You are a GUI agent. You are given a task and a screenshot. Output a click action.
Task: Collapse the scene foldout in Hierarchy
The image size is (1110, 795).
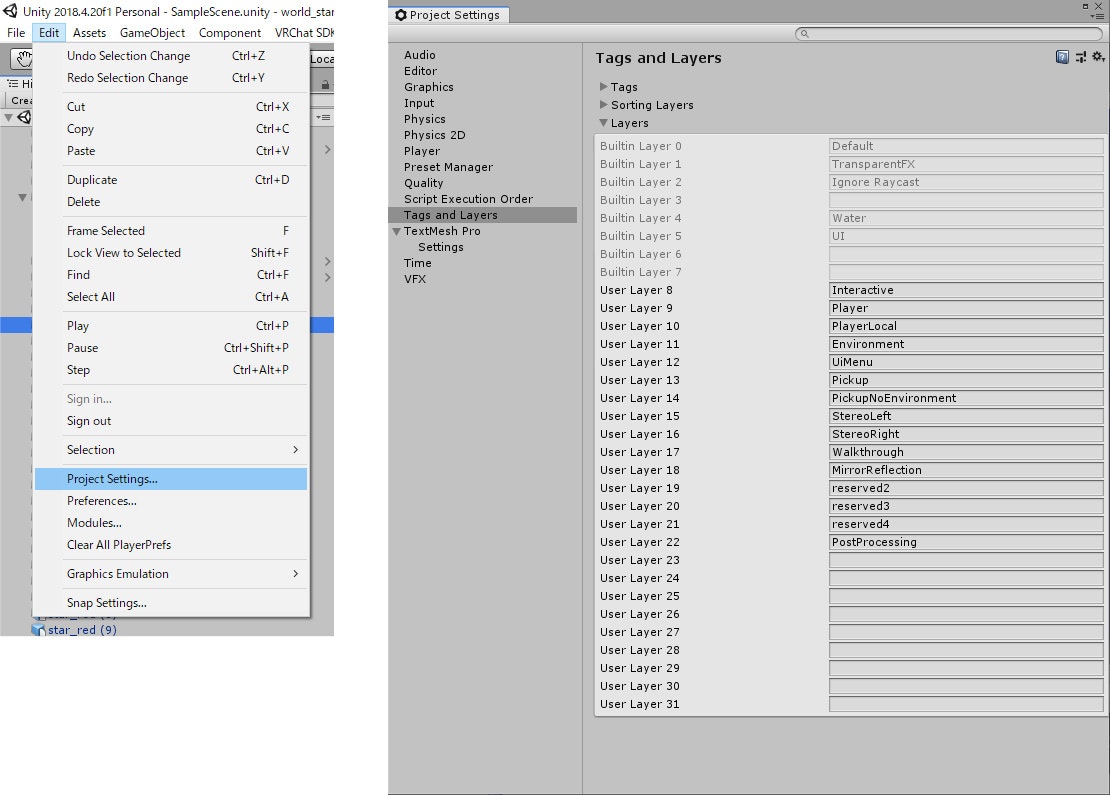click(x=8, y=118)
